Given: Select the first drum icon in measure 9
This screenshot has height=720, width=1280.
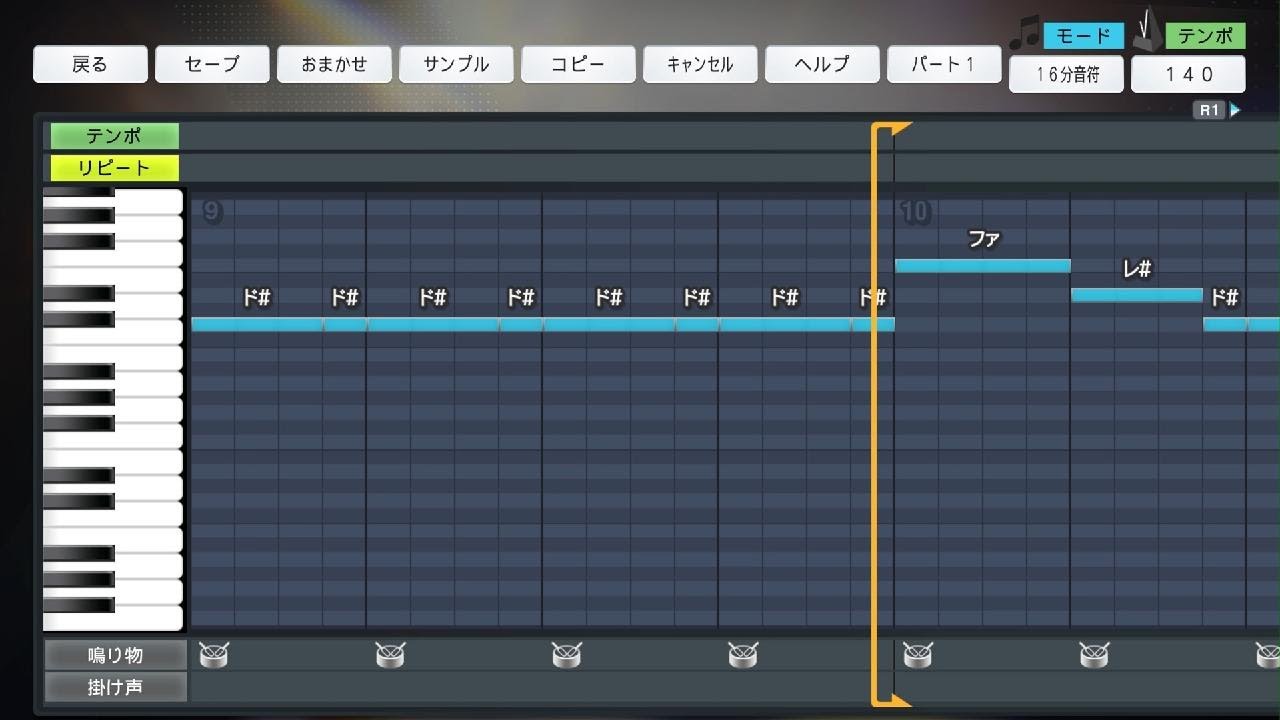Looking at the screenshot, I should tap(214, 655).
